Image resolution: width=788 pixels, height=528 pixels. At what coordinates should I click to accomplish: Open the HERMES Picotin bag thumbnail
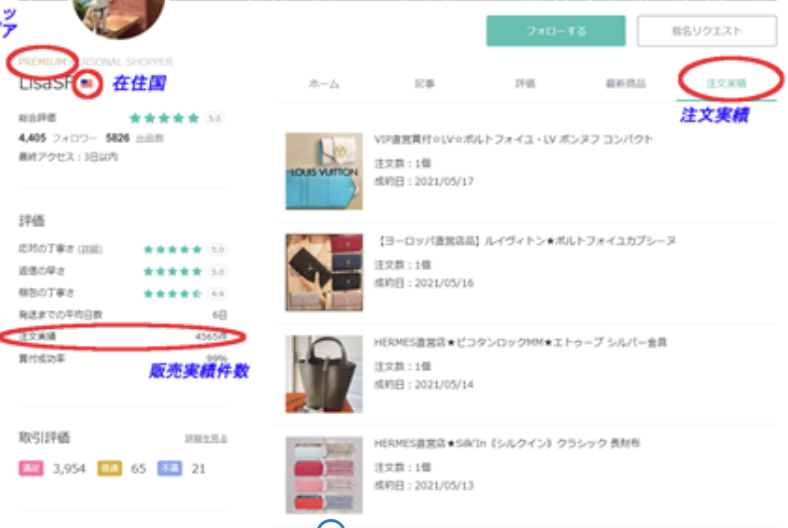pos(322,373)
